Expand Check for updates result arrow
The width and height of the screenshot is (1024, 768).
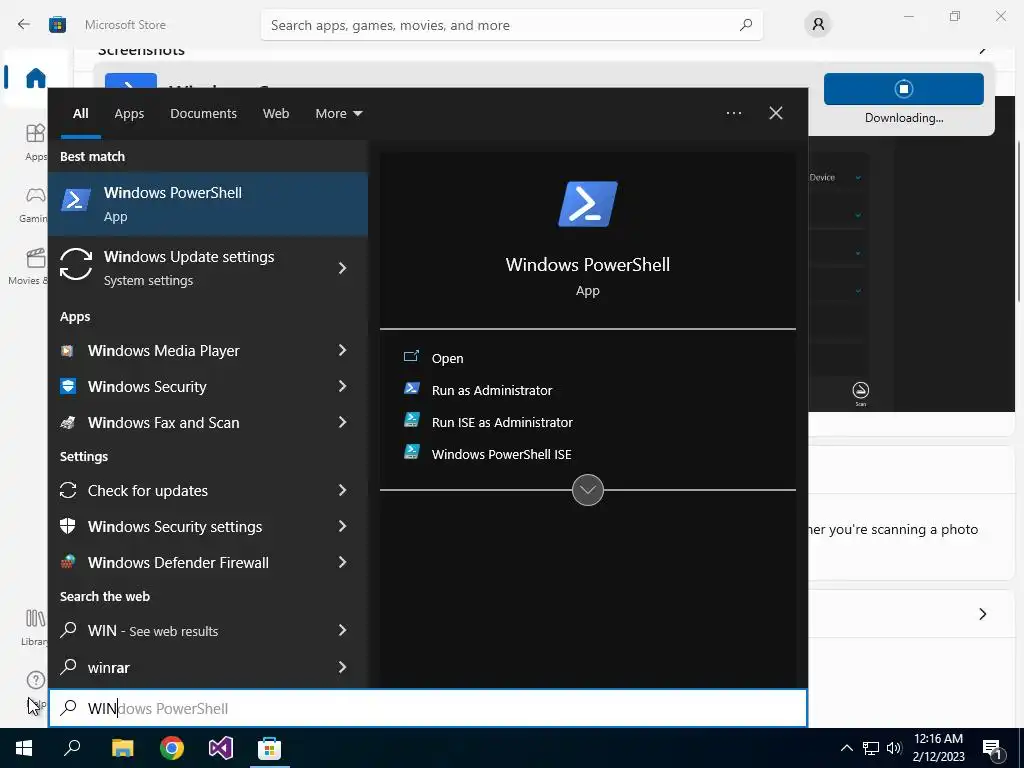pyautogui.click(x=342, y=490)
